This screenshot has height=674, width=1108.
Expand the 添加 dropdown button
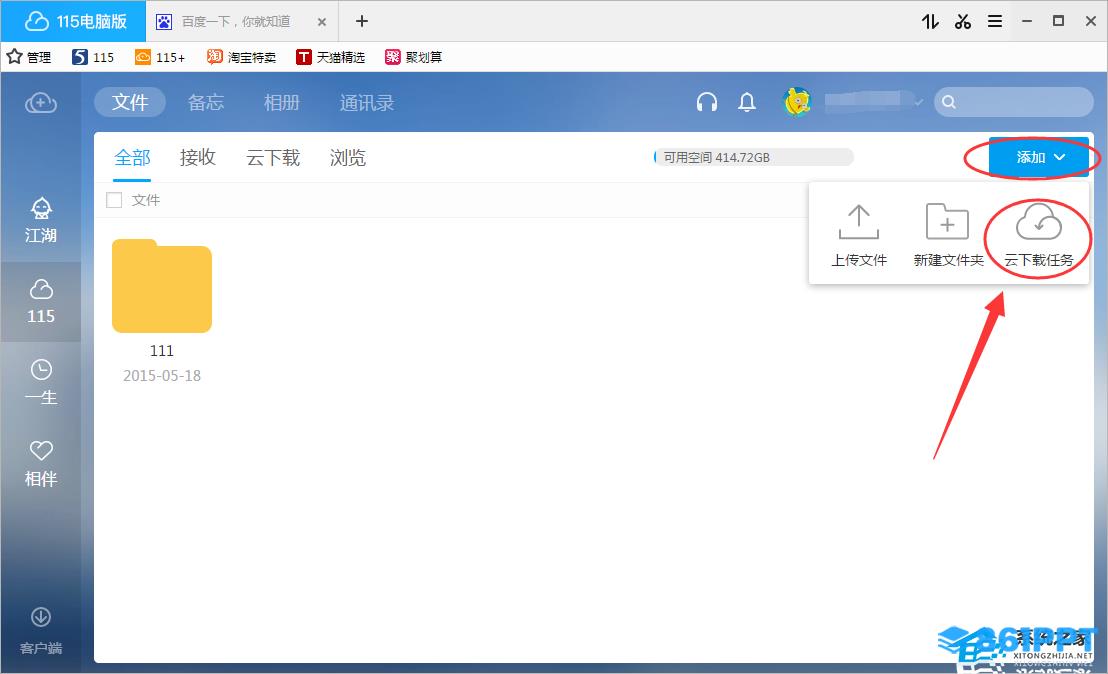pos(1039,157)
